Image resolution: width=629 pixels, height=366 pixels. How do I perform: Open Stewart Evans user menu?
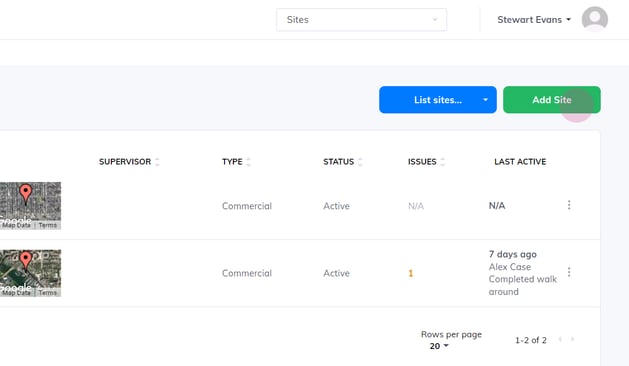534,20
